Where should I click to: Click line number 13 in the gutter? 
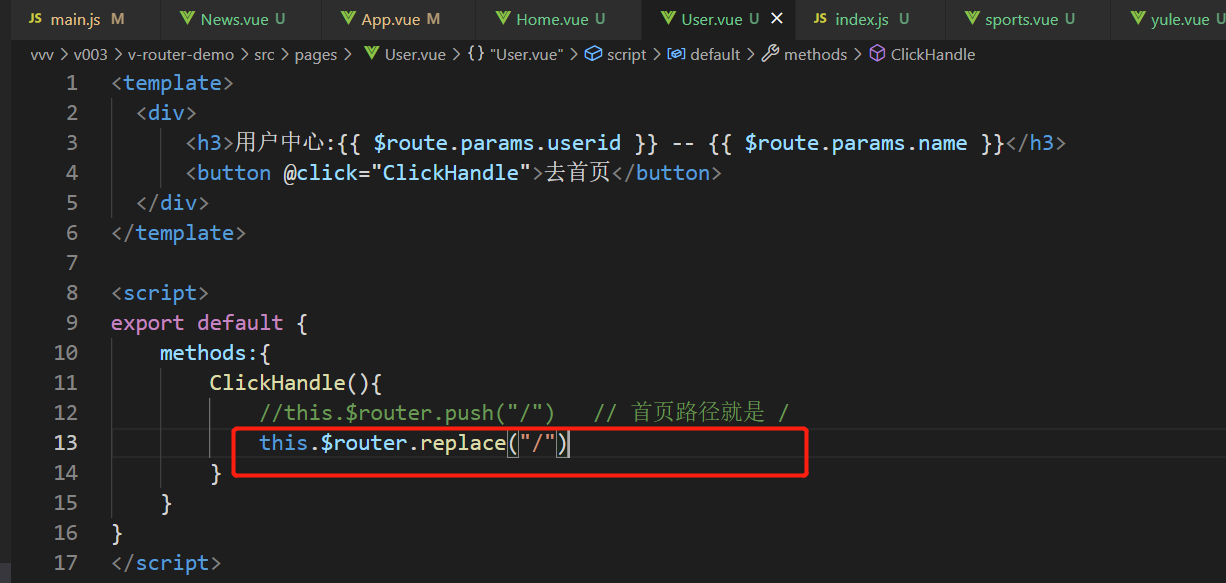[65, 443]
